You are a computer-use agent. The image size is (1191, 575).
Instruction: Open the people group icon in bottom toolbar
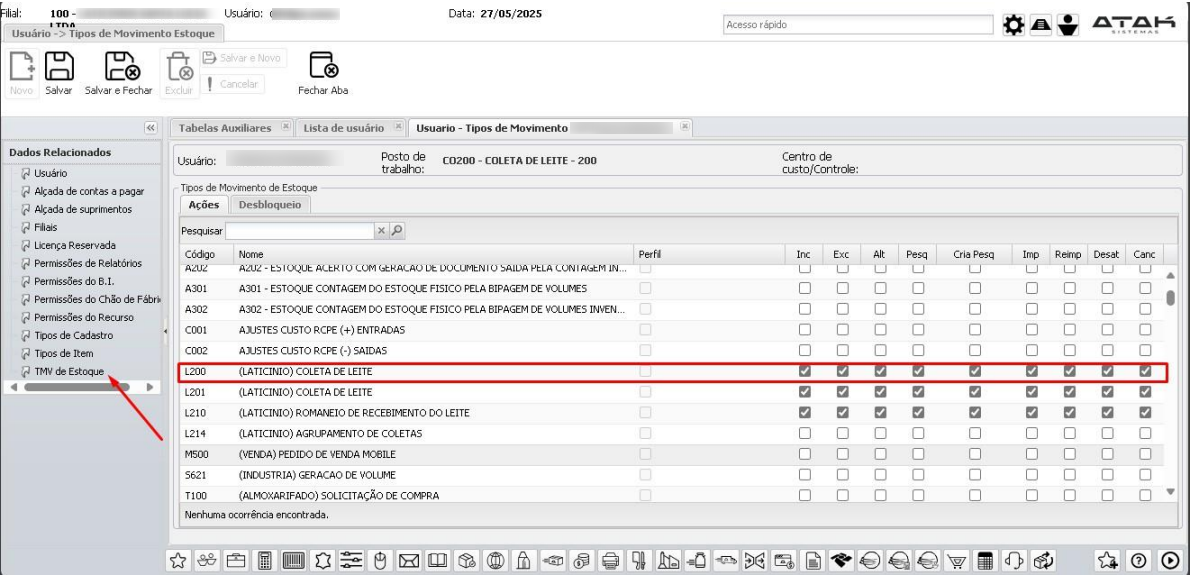point(207,561)
